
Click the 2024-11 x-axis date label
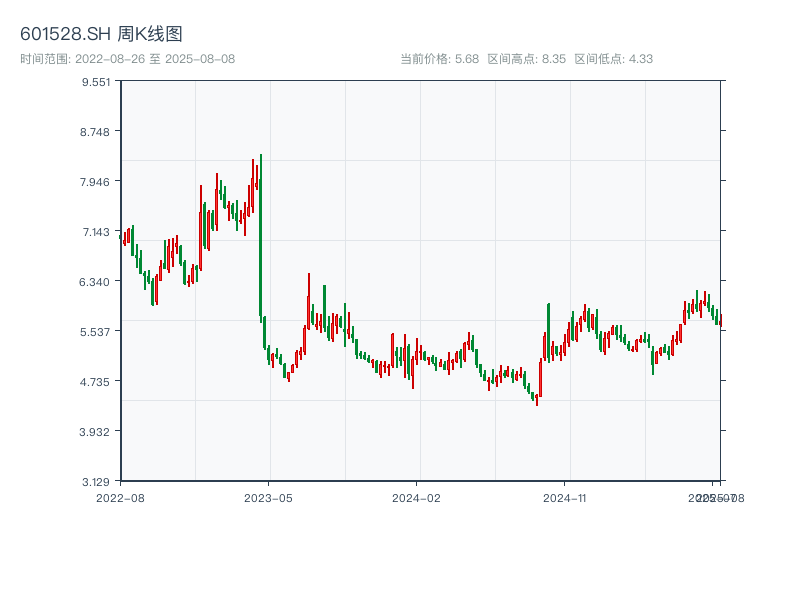point(564,497)
